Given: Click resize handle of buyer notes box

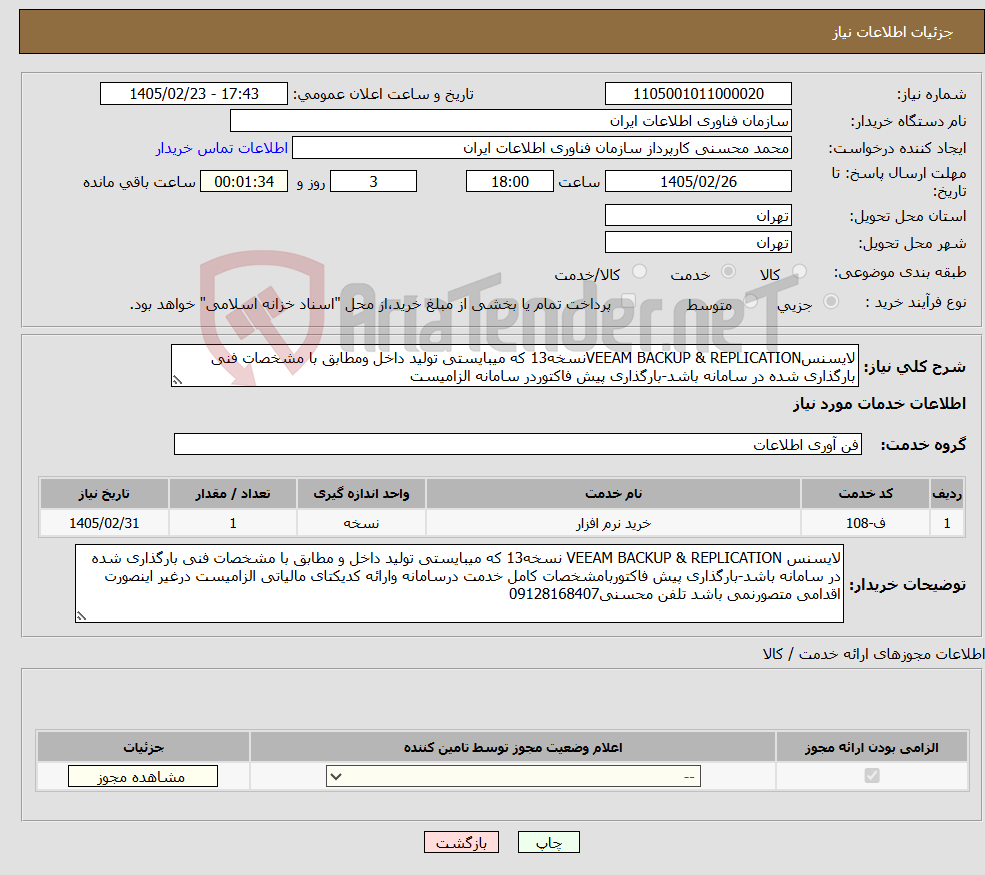Looking at the screenshot, I should (81, 616).
